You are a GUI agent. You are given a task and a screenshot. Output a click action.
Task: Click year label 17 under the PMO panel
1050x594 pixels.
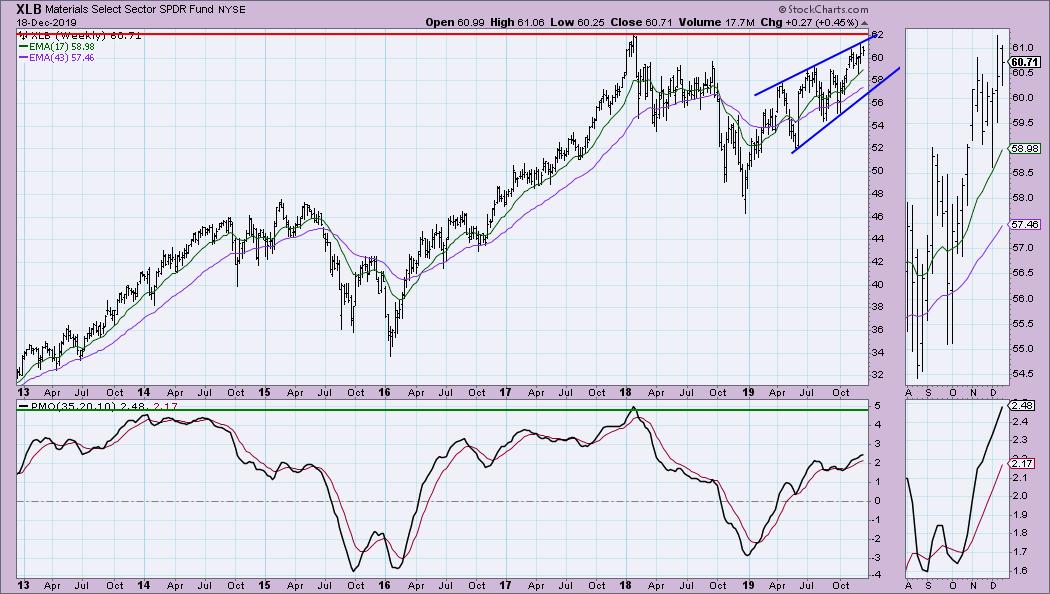point(505,585)
